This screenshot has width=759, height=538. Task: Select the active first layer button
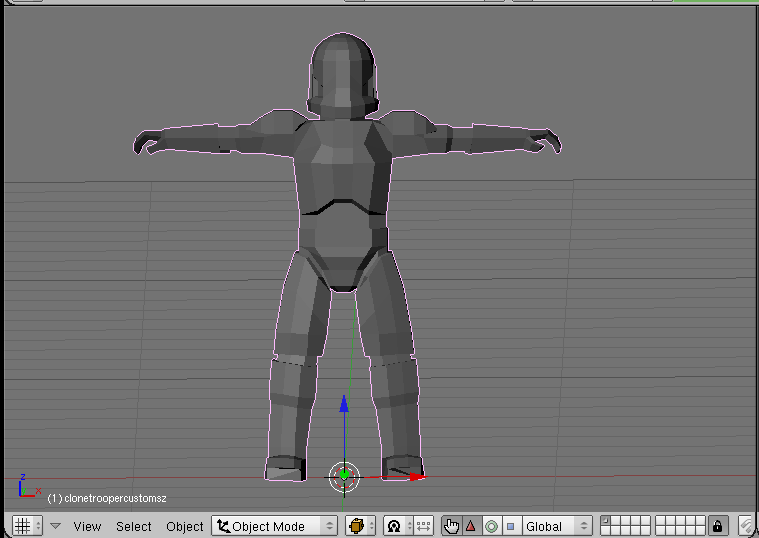(605, 521)
